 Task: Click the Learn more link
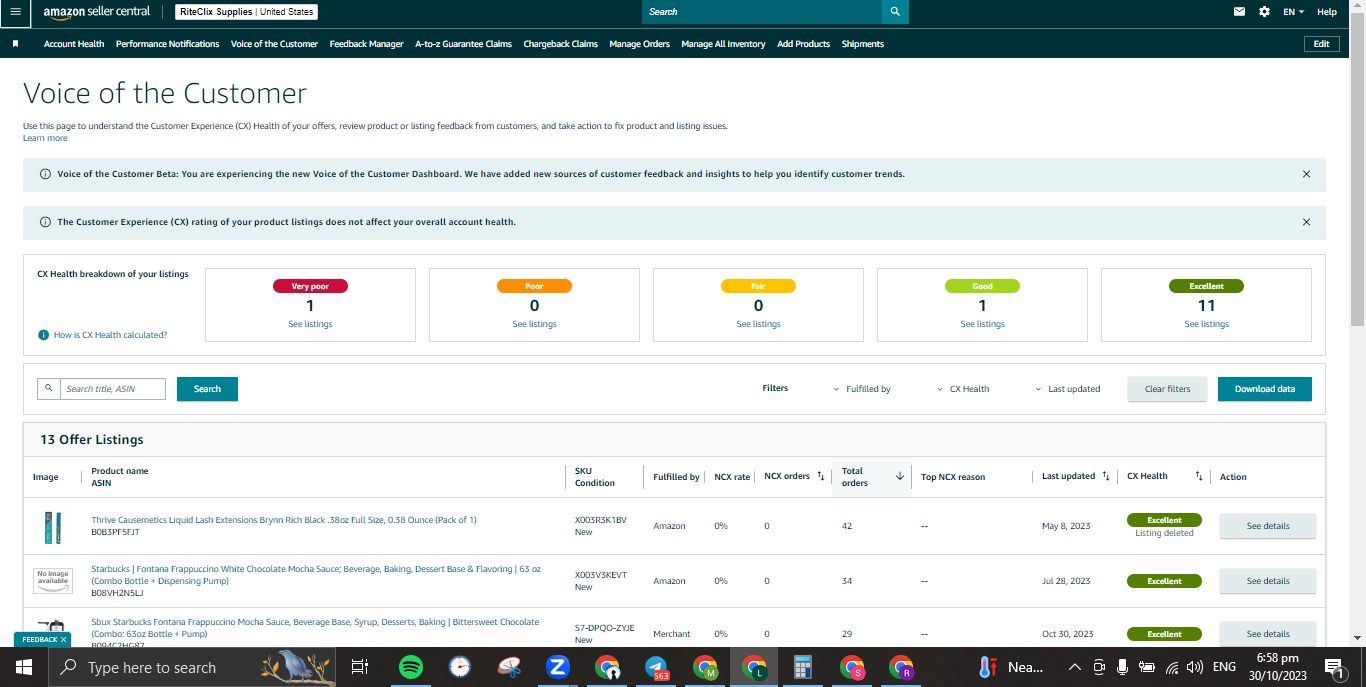(45, 138)
